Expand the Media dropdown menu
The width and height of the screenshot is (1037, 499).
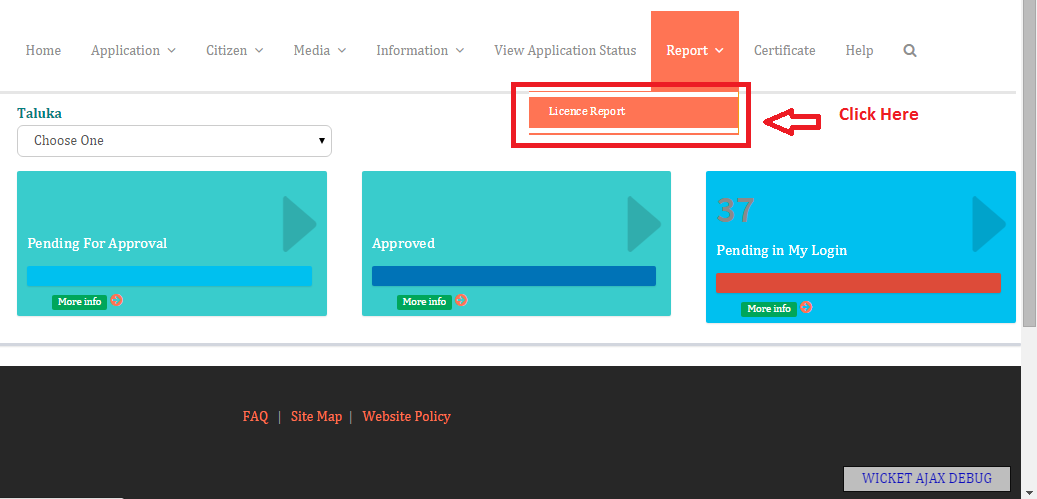pyautogui.click(x=319, y=51)
